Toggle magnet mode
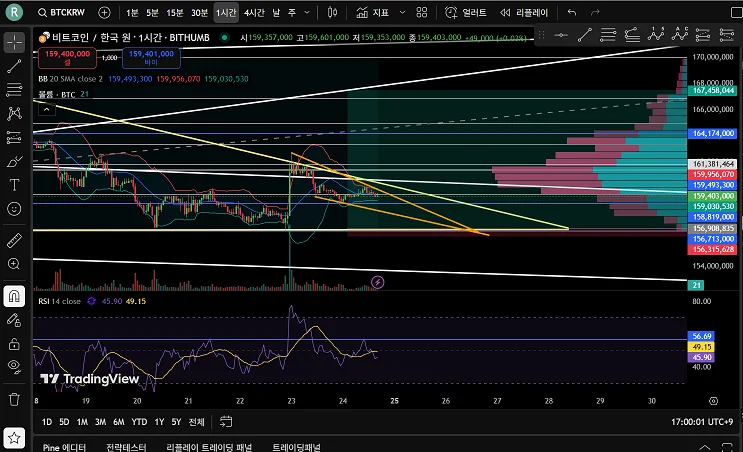The image size is (743, 452). [x=14, y=296]
